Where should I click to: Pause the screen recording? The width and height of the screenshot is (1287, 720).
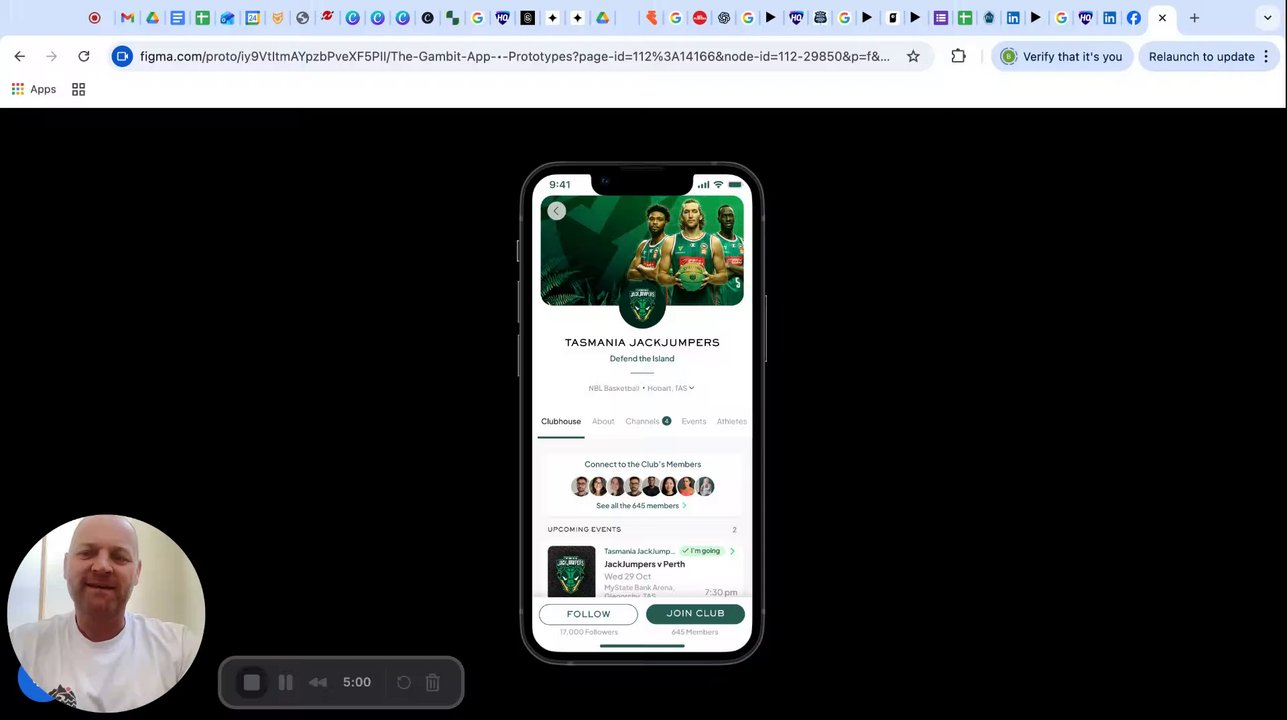tap(286, 682)
